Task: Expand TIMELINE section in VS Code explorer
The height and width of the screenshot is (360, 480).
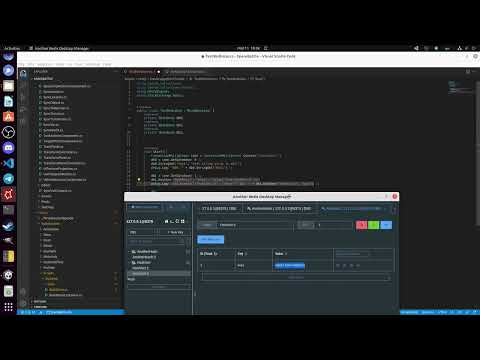Action: point(40,307)
